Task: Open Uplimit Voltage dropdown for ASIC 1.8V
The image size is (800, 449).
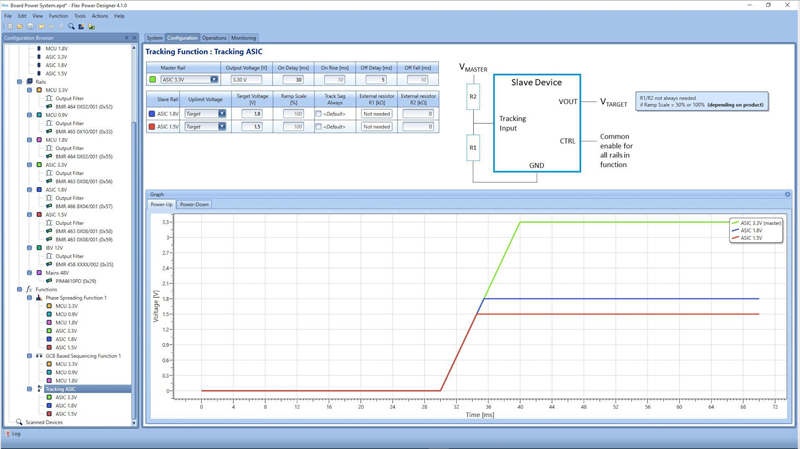Action: pos(221,114)
